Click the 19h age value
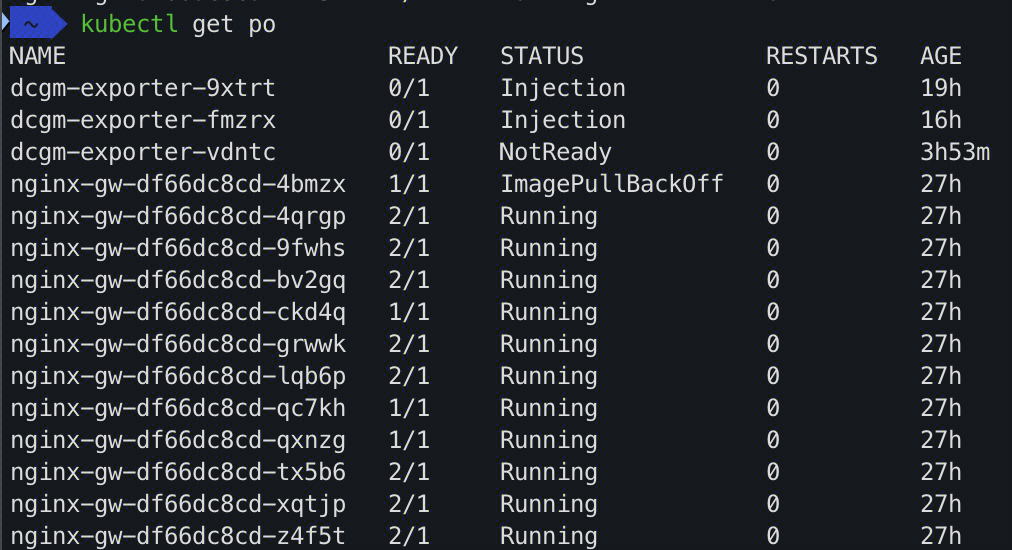Viewport: 1012px width, 550px height. [941, 88]
